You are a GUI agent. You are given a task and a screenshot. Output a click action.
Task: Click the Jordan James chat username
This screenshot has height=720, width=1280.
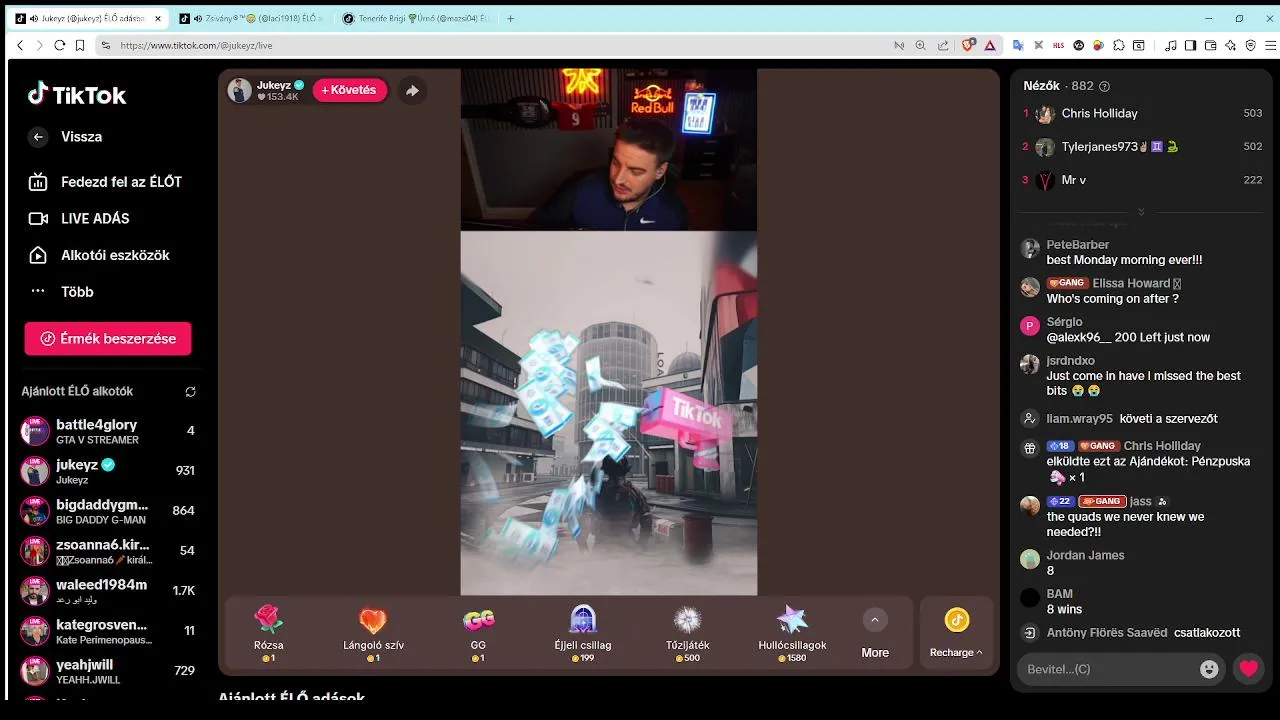(1085, 555)
